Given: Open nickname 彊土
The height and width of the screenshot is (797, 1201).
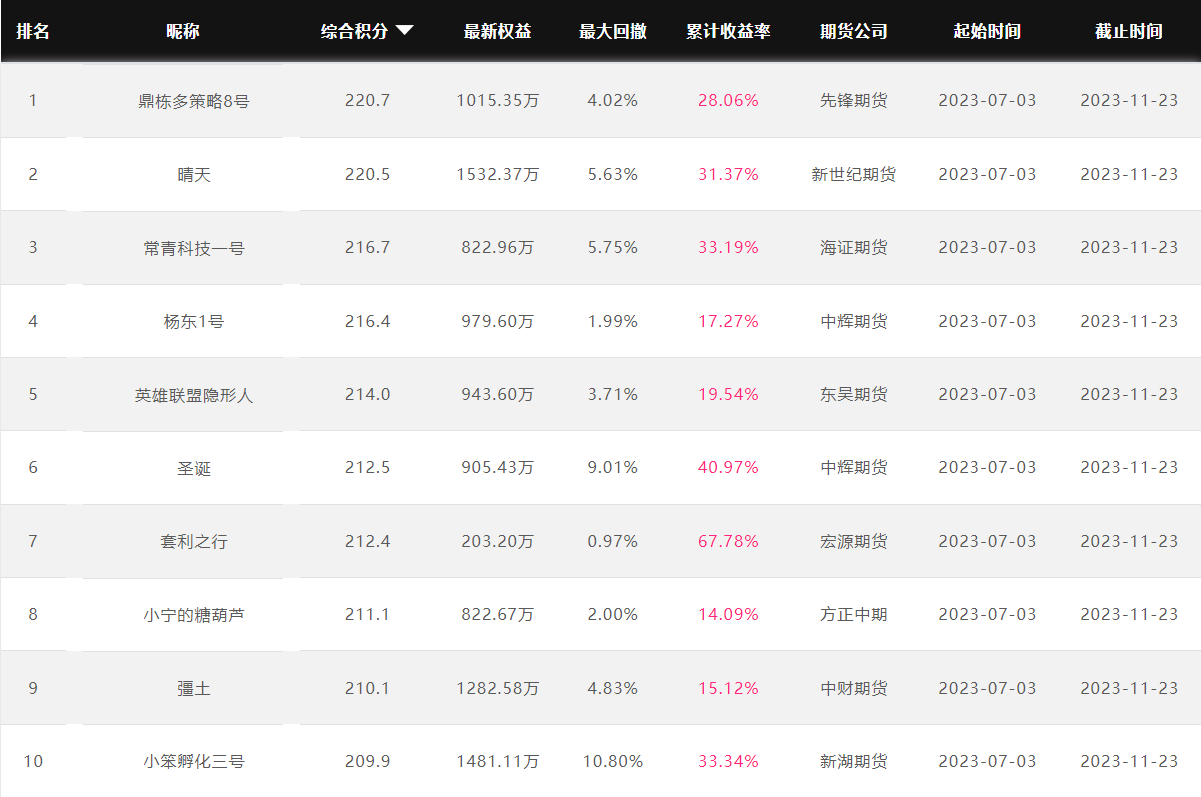Looking at the screenshot, I should [194, 689].
